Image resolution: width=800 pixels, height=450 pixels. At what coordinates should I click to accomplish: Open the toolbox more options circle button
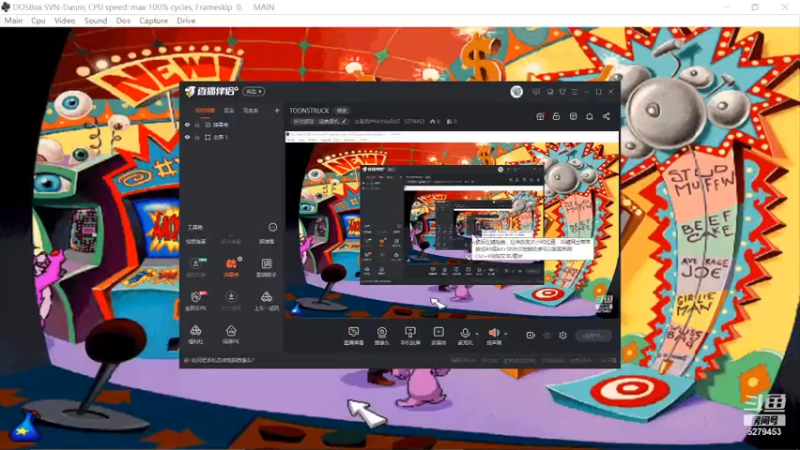pyautogui.click(x=272, y=227)
